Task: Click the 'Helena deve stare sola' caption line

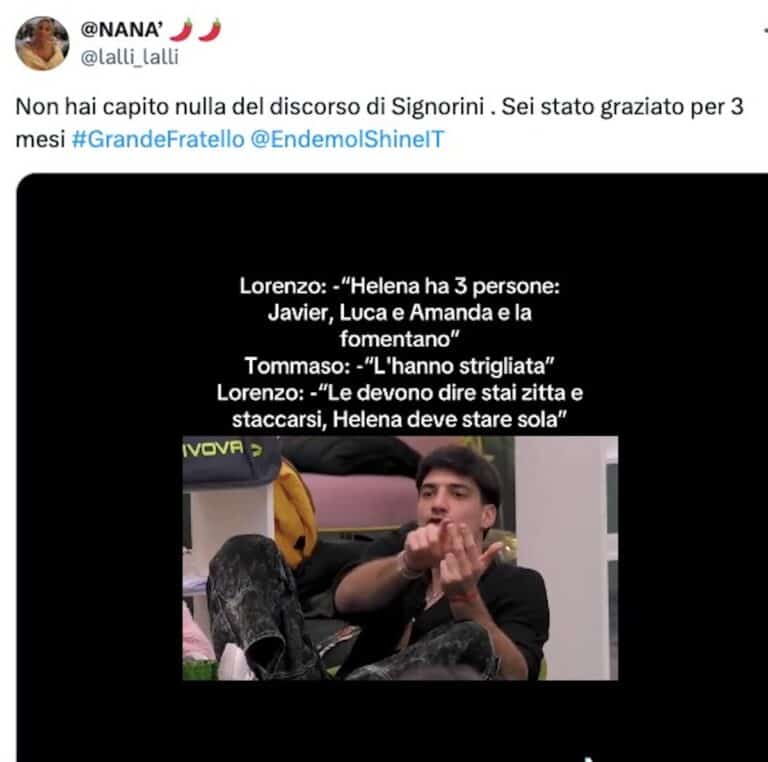Action: pos(400,419)
